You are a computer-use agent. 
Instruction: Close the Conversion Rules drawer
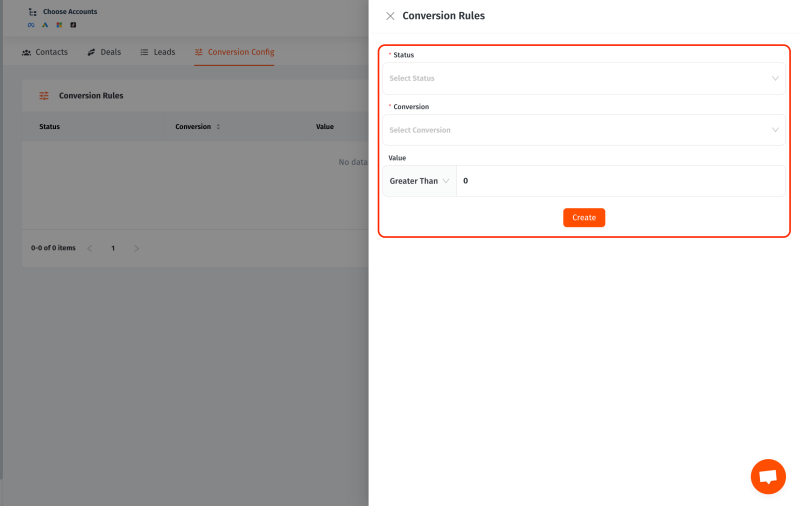(x=390, y=16)
